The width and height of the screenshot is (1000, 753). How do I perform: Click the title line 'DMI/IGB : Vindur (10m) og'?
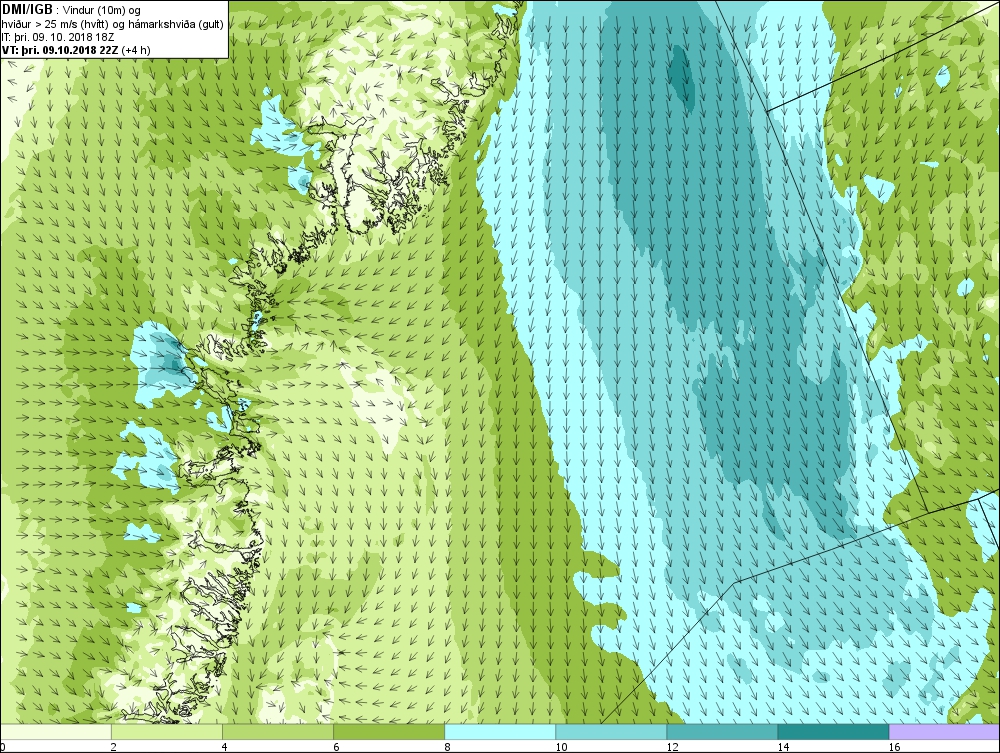tap(72, 10)
